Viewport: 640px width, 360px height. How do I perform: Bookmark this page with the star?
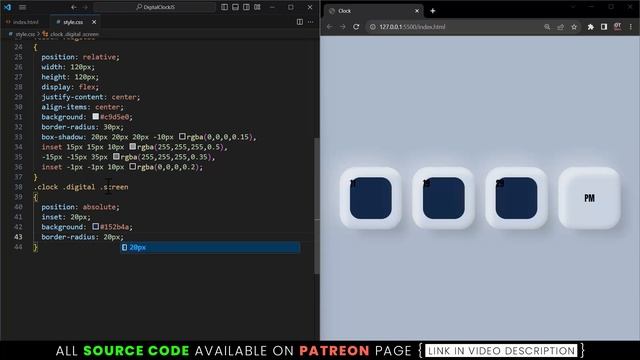574,27
